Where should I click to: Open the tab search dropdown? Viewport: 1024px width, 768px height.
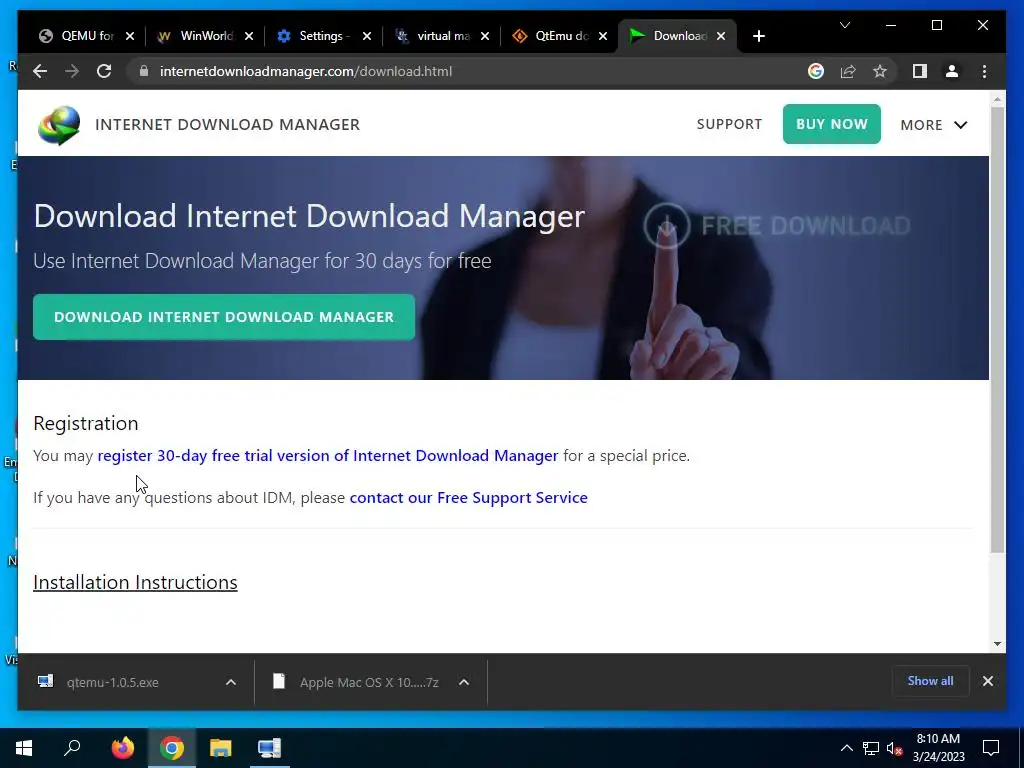point(845,25)
